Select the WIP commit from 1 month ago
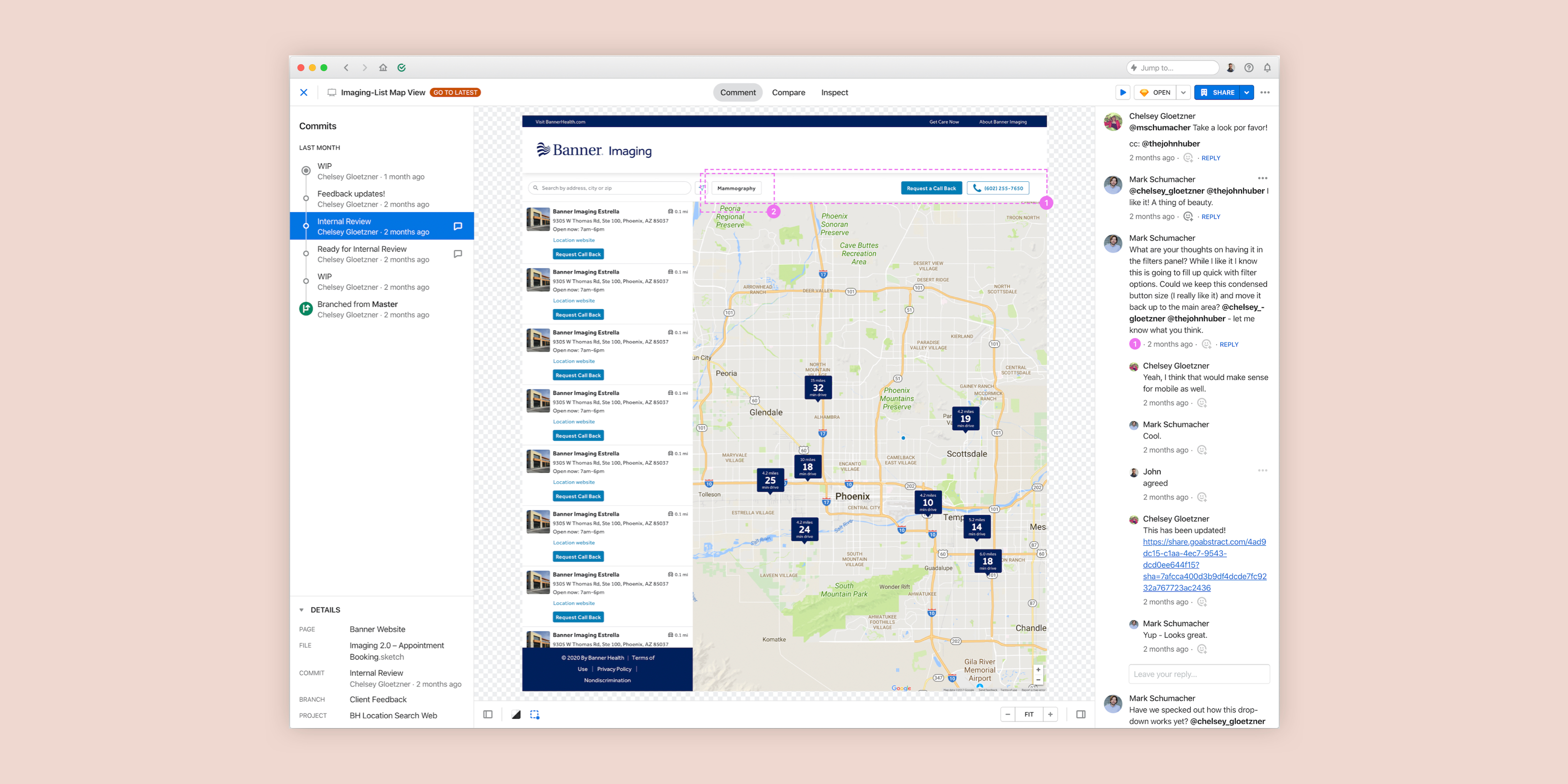This screenshot has width=1568, height=784. point(382,171)
